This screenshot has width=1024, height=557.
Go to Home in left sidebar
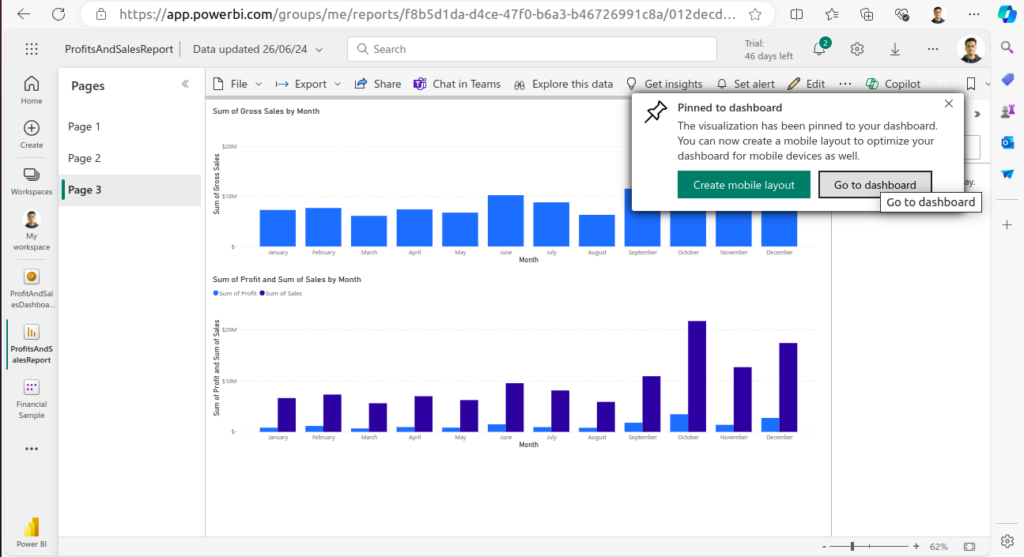[x=32, y=89]
